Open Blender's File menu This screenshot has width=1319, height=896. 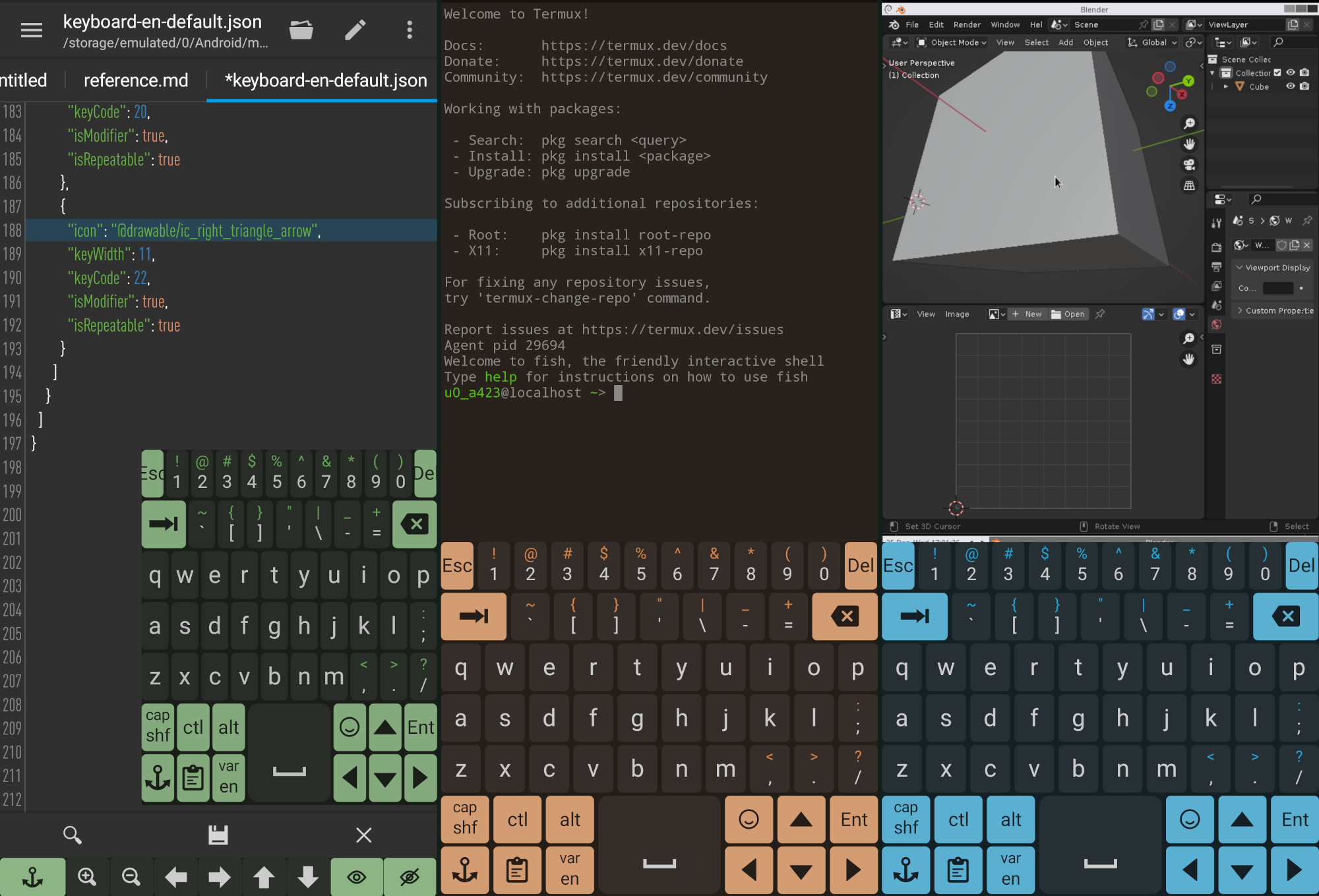912,24
